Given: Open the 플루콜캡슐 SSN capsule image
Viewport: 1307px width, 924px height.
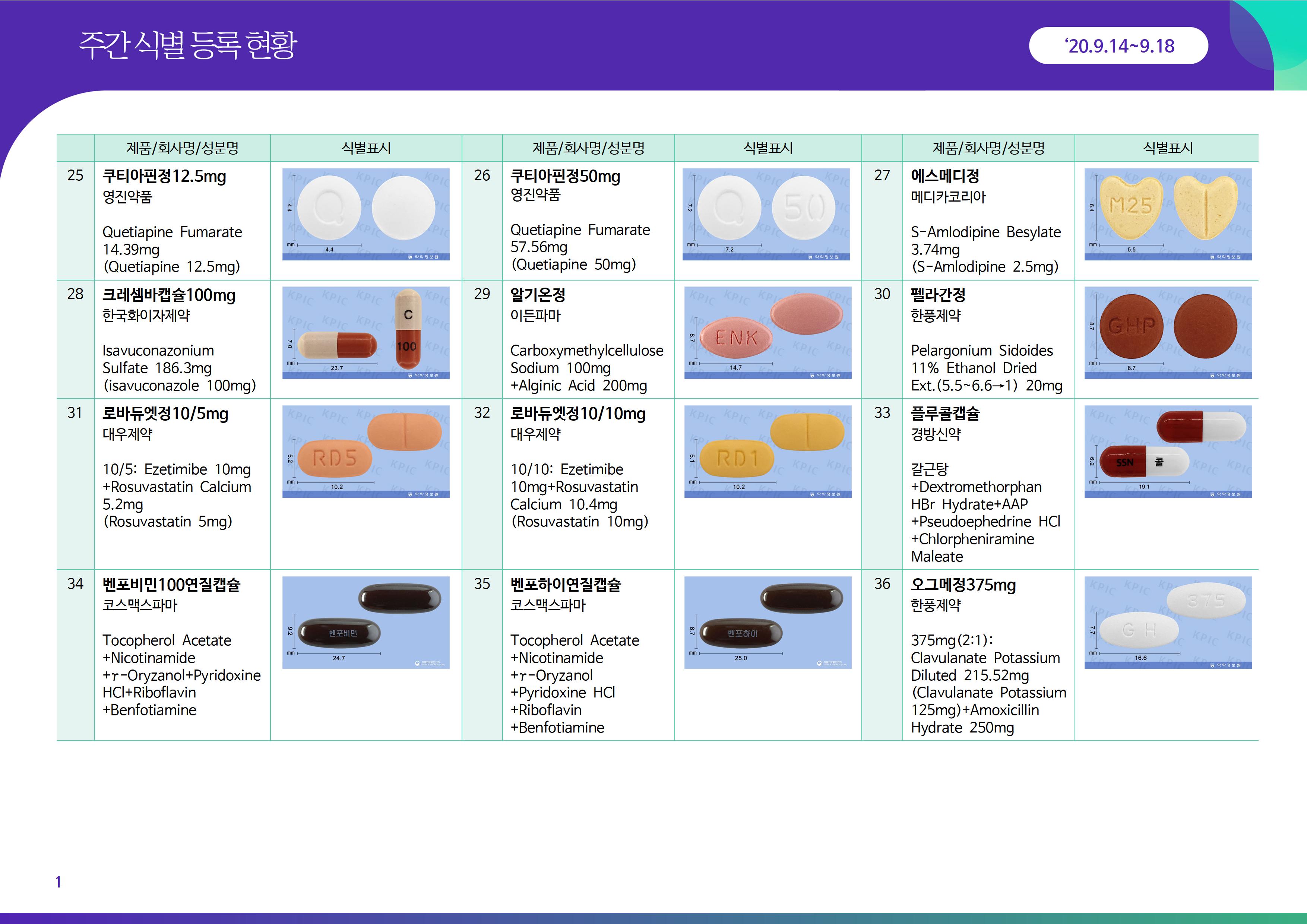Looking at the screenshot, I should pyautogui.click(x=1168, y=452).
